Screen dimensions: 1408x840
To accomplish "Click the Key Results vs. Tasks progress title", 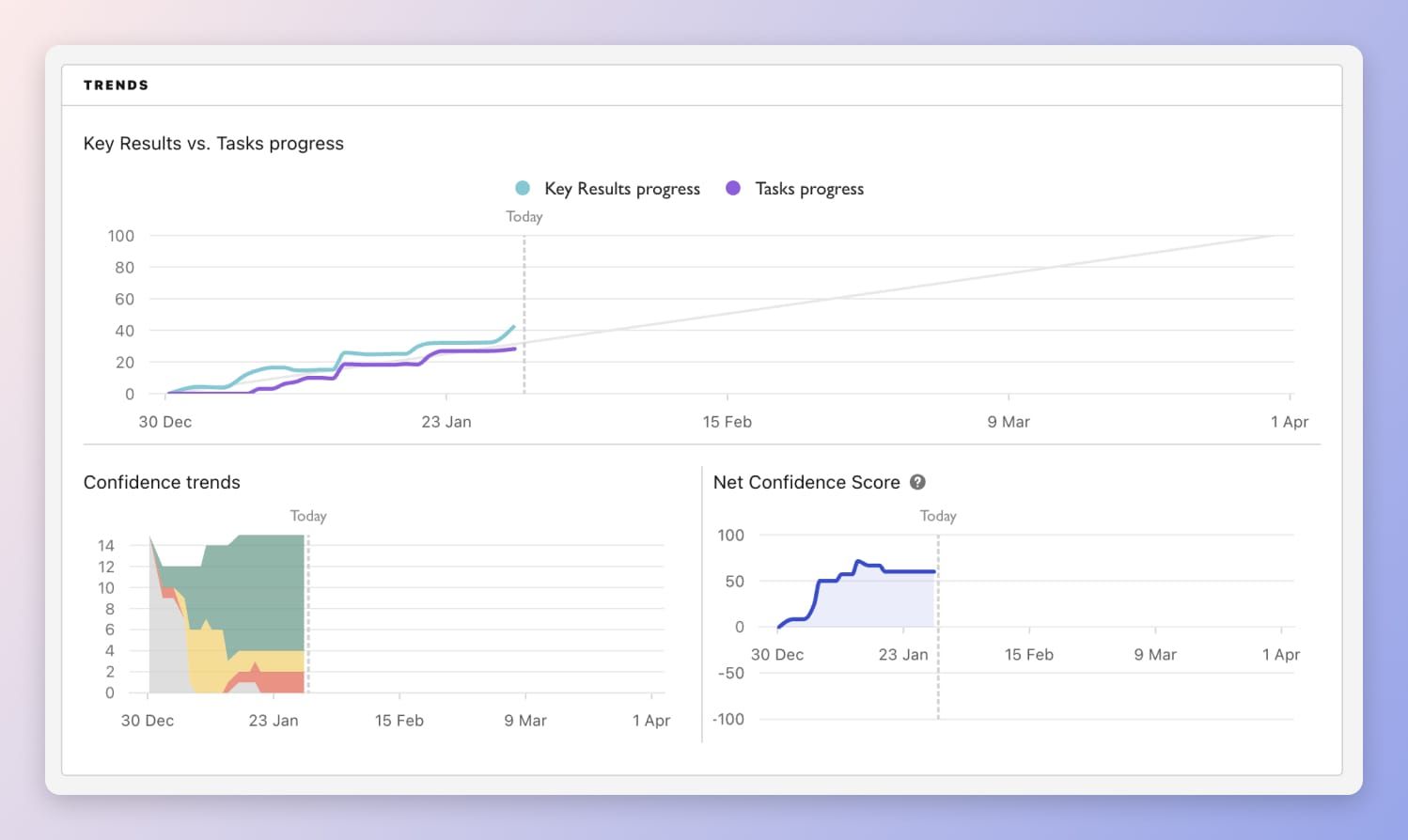I will click(x=214, y=143).
